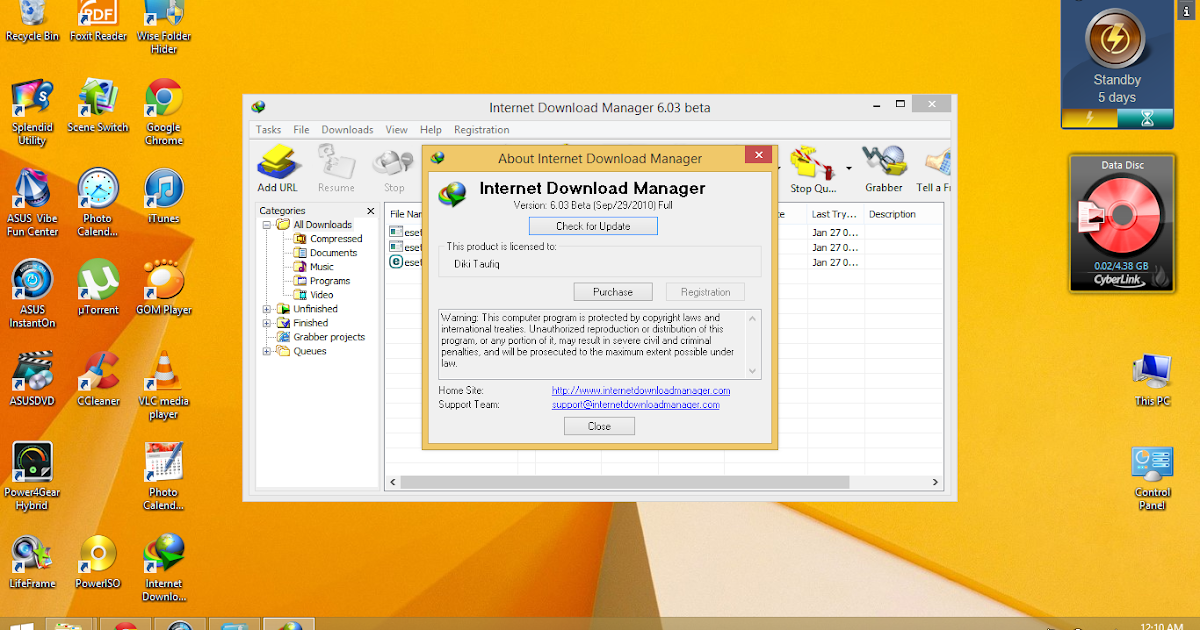Open the internetdownloadmanager.com home site link
Viewport: 1200px width, 630px height.
pos(641,391)
